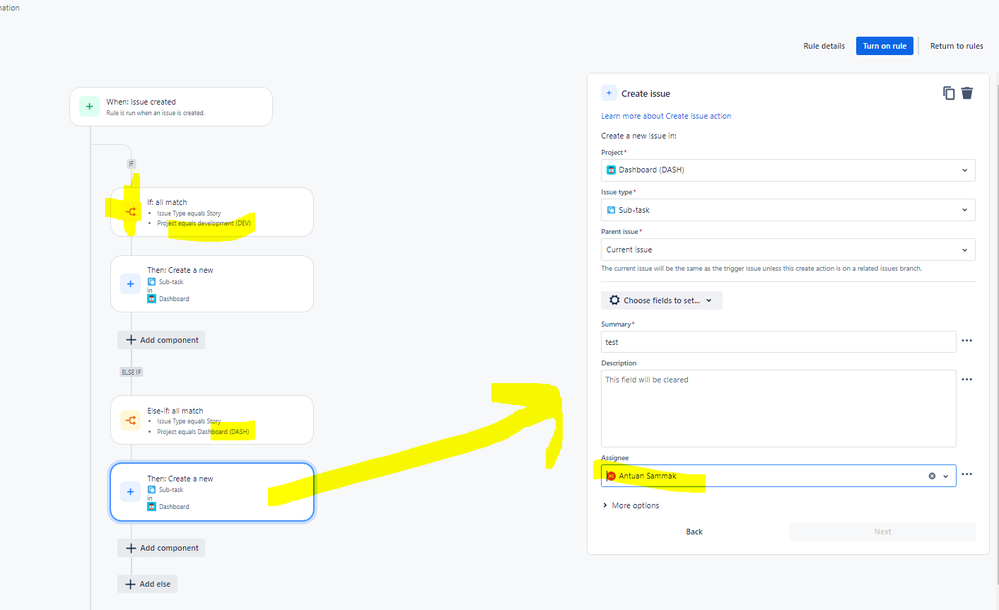
Task: Open the Project Dashboard (DASH) dropdown
Action: [x=788, y=170]
